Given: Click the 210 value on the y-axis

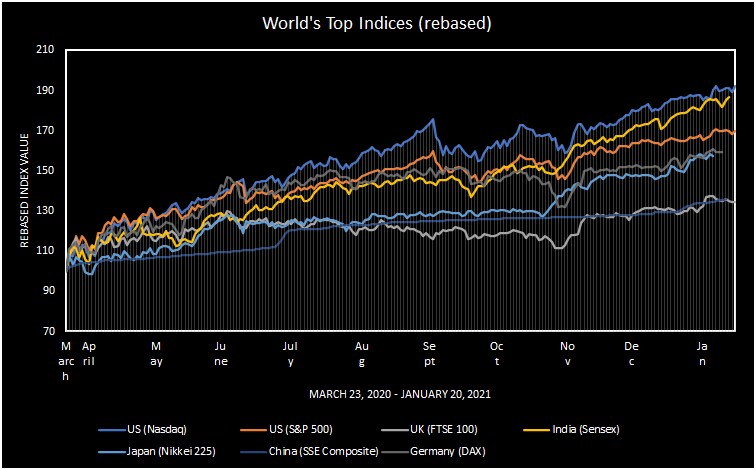Looking at the screenshot, I should pyautogui.click(x=45, y=50).
